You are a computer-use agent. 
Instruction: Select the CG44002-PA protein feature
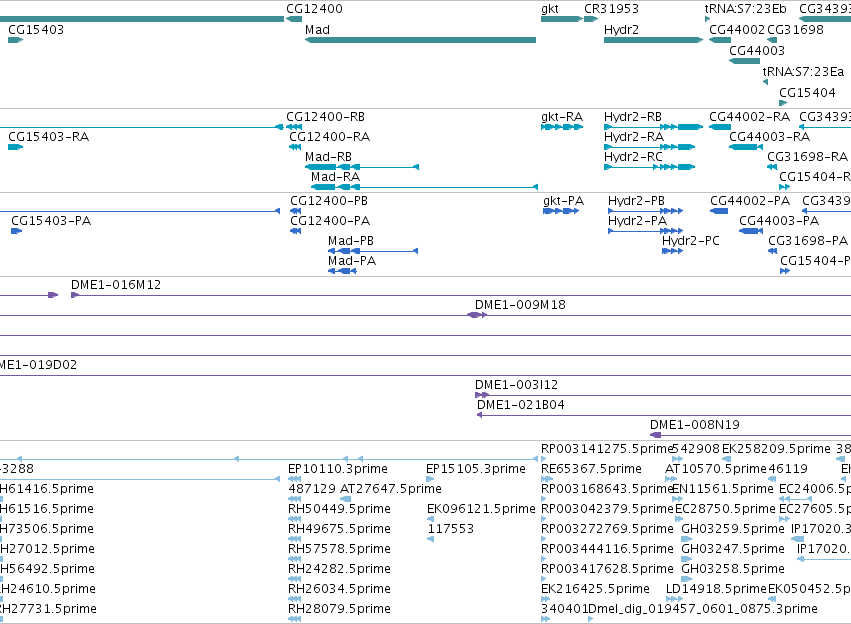point(719,211)
